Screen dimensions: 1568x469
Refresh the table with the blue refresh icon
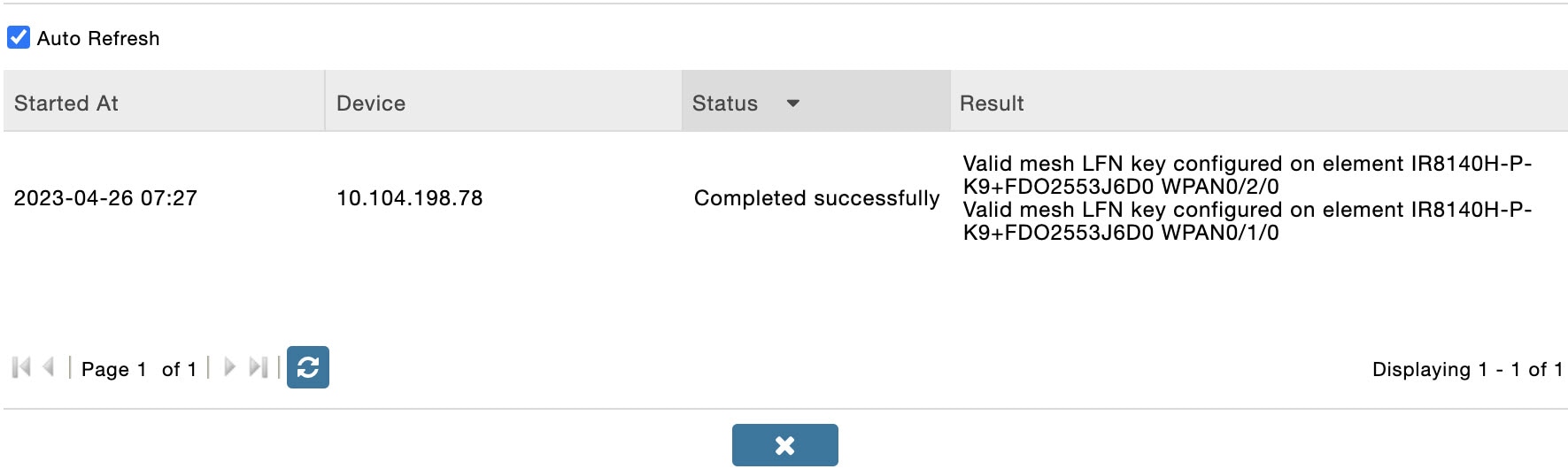click(308, 367)
